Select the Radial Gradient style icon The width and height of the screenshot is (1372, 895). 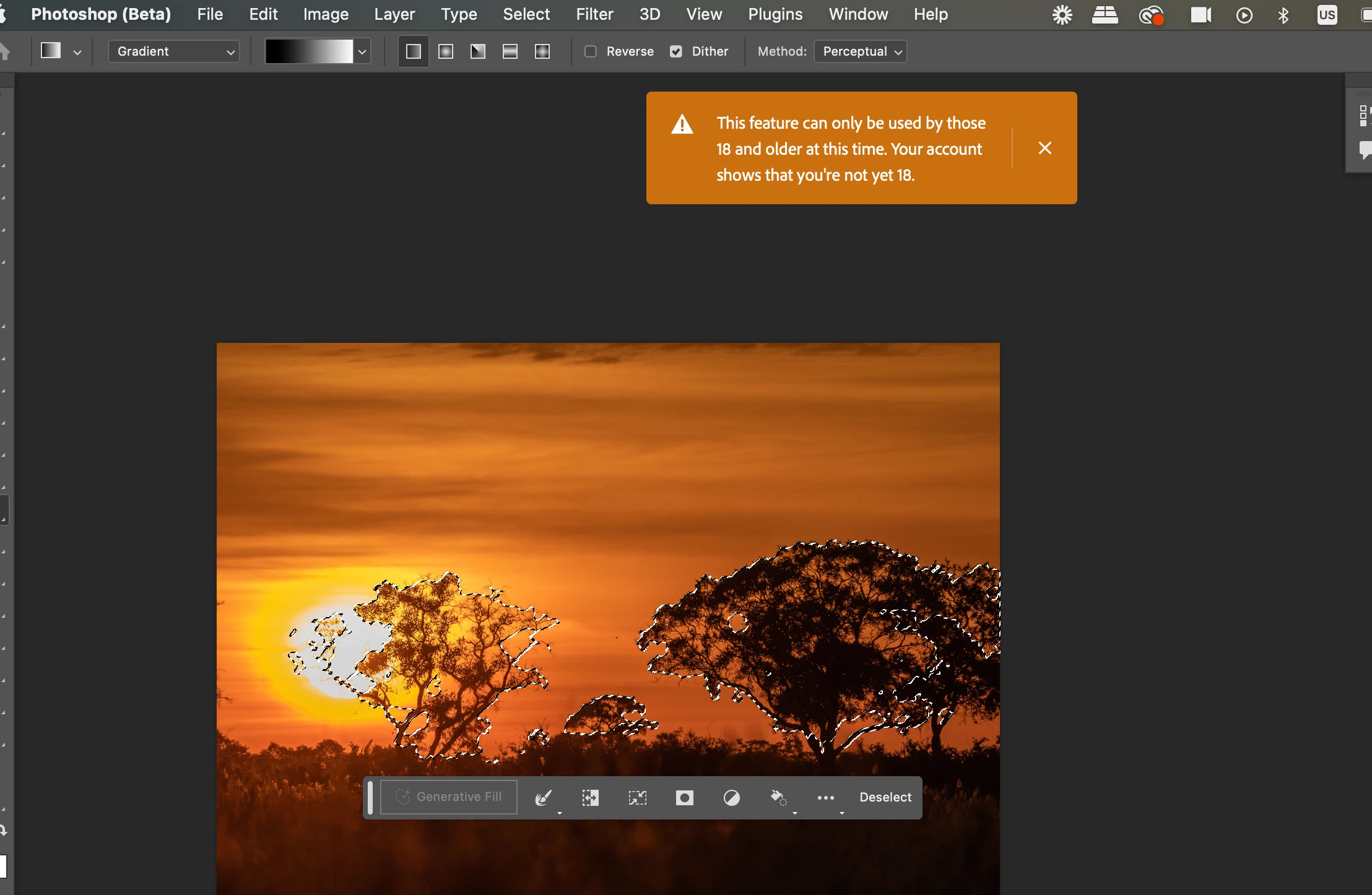point(446,51)
